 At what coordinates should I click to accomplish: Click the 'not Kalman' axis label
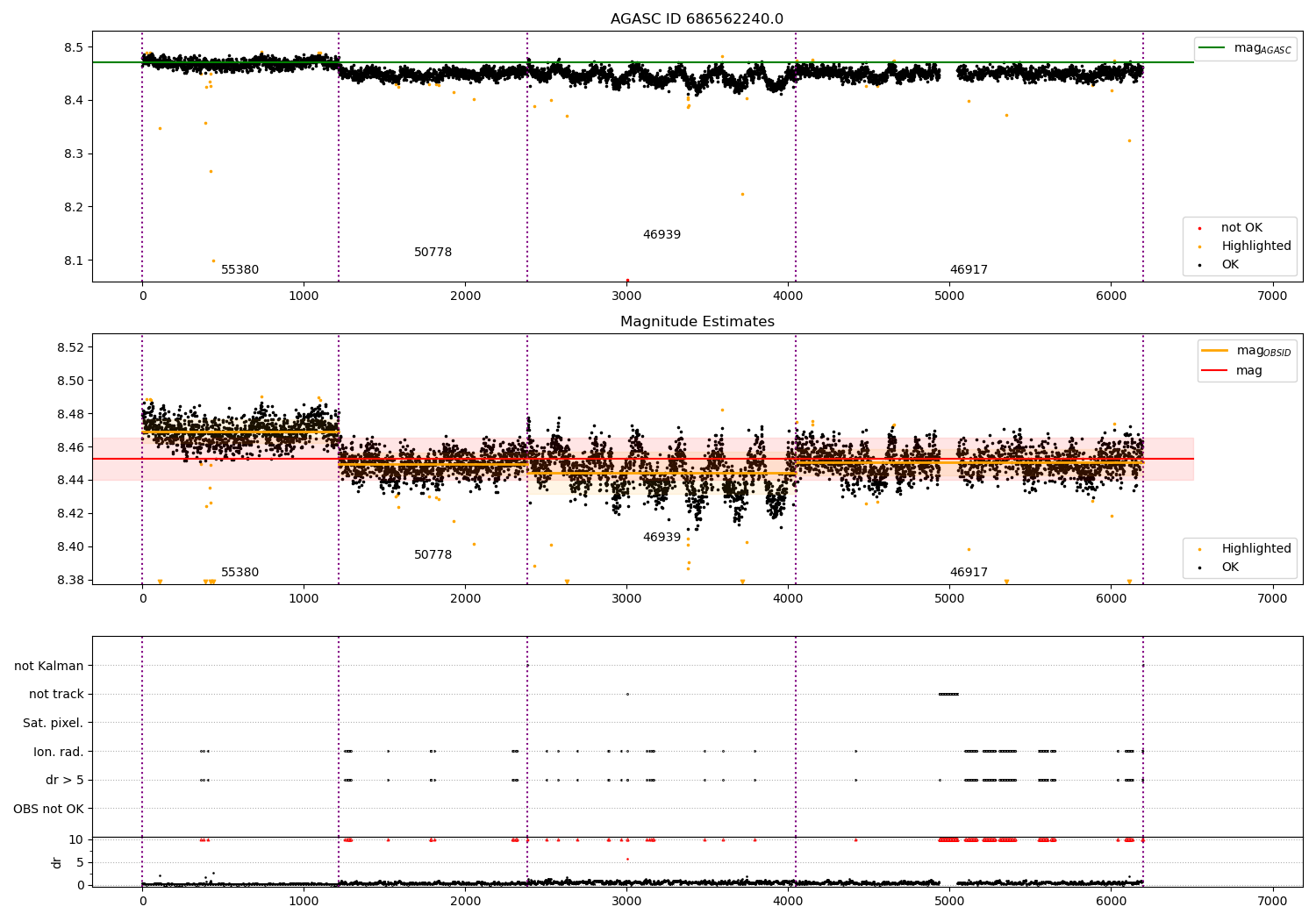tap(49, 666)
